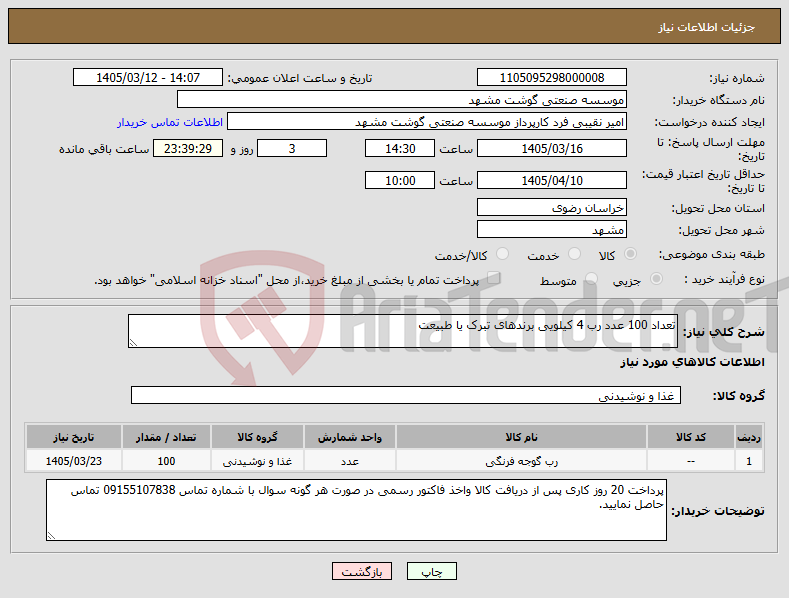The image size is (789, 598).
Task: Click buyer organization name field
Action: tap(402, 100)
